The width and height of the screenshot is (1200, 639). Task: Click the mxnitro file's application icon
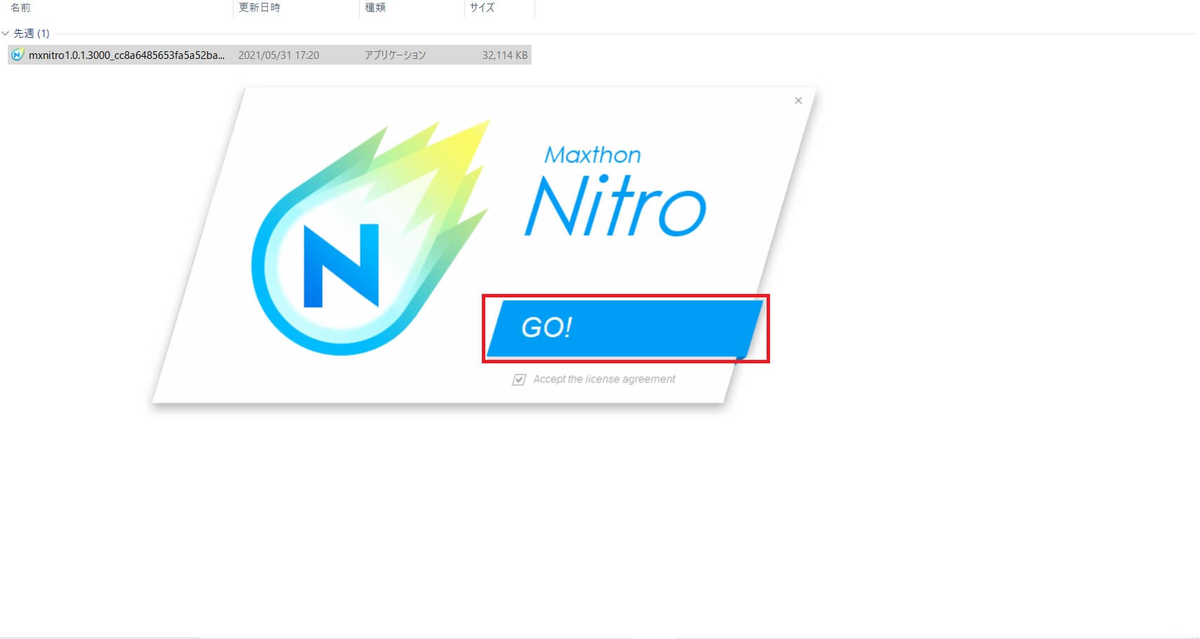pos(17,55)
